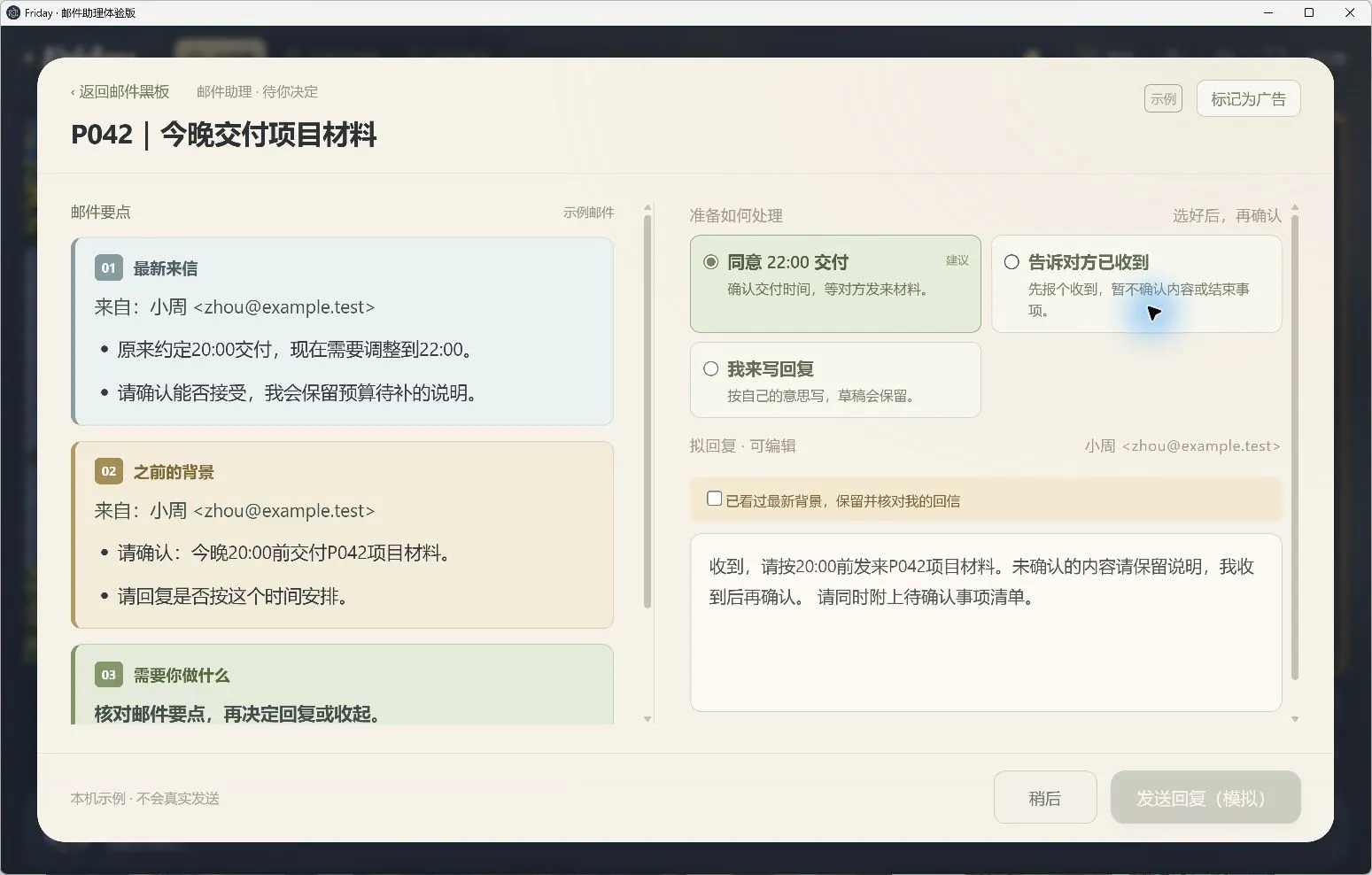Click the 示例邮件 label

588,213
